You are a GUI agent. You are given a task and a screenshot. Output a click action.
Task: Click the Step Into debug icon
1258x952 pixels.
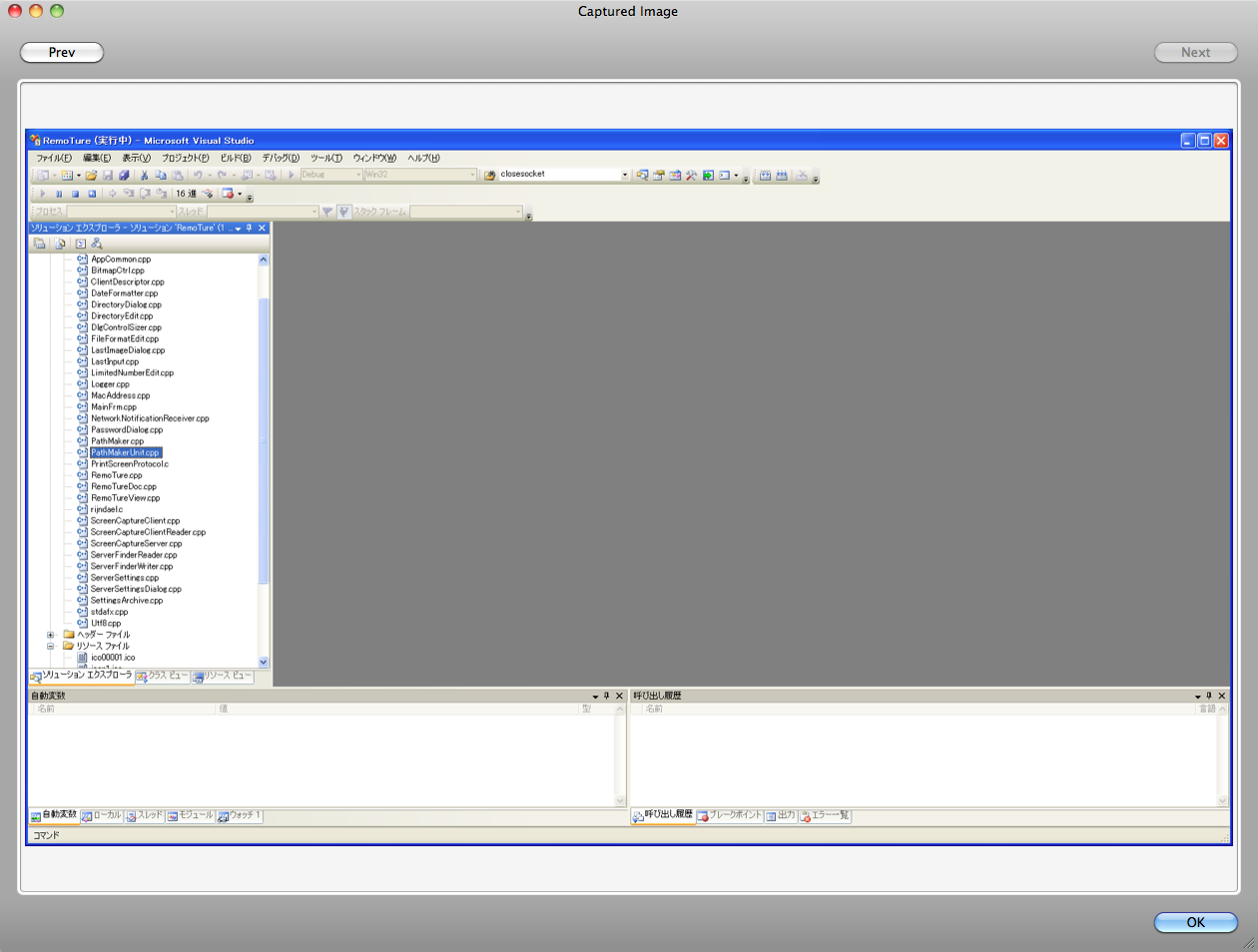(129, 194)
